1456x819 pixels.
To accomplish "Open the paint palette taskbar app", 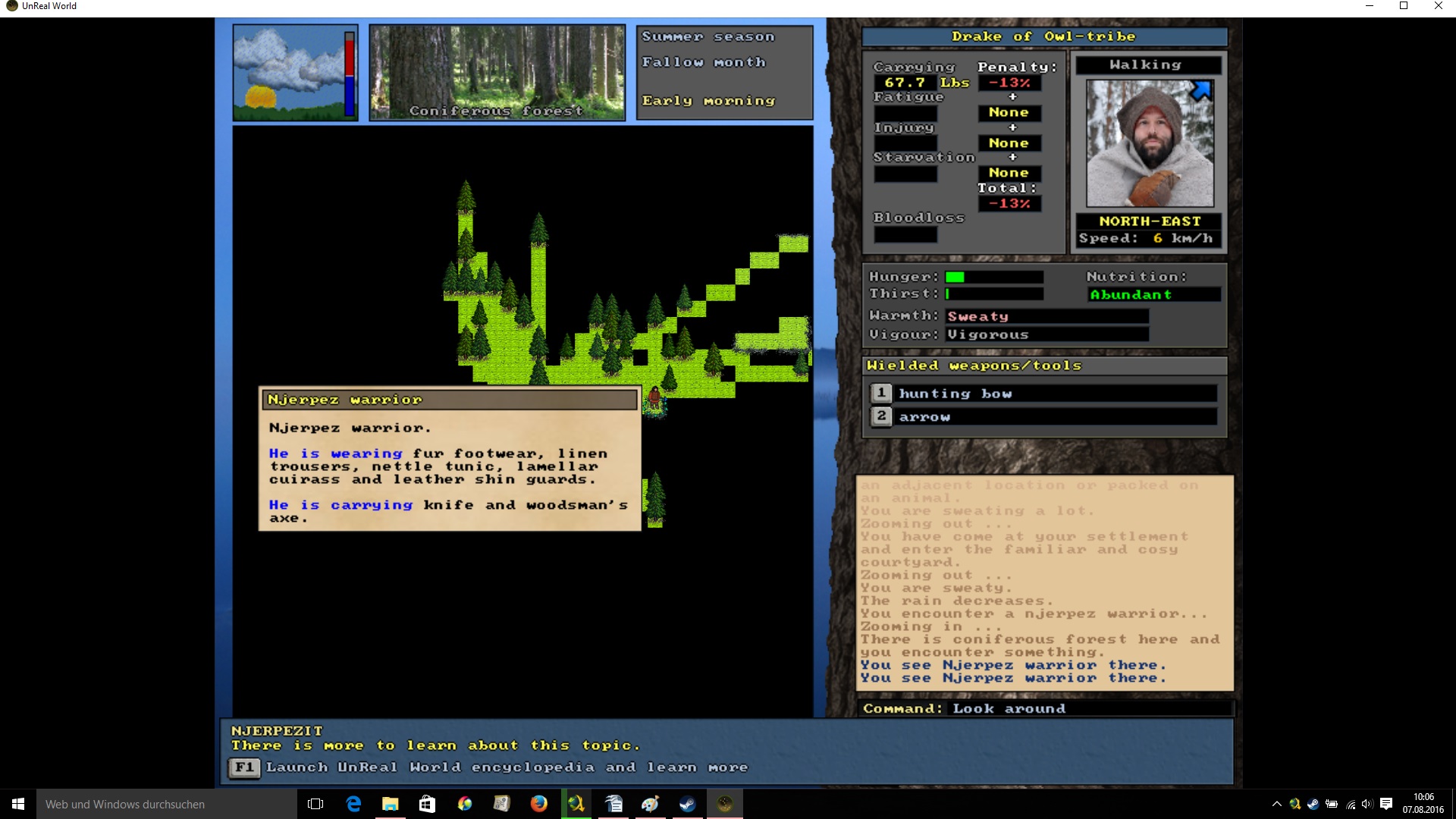I will pos(650,804).
